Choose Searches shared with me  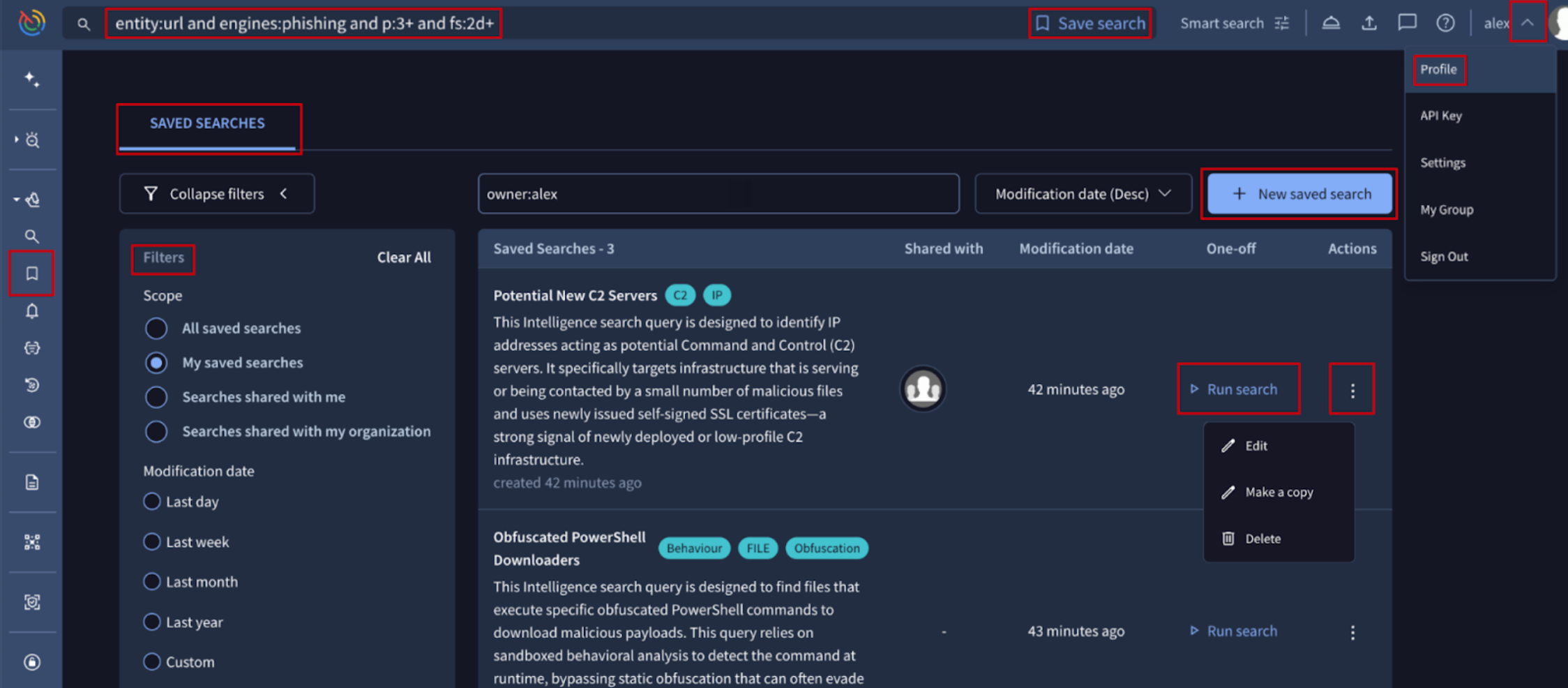[x=156, y=397]
